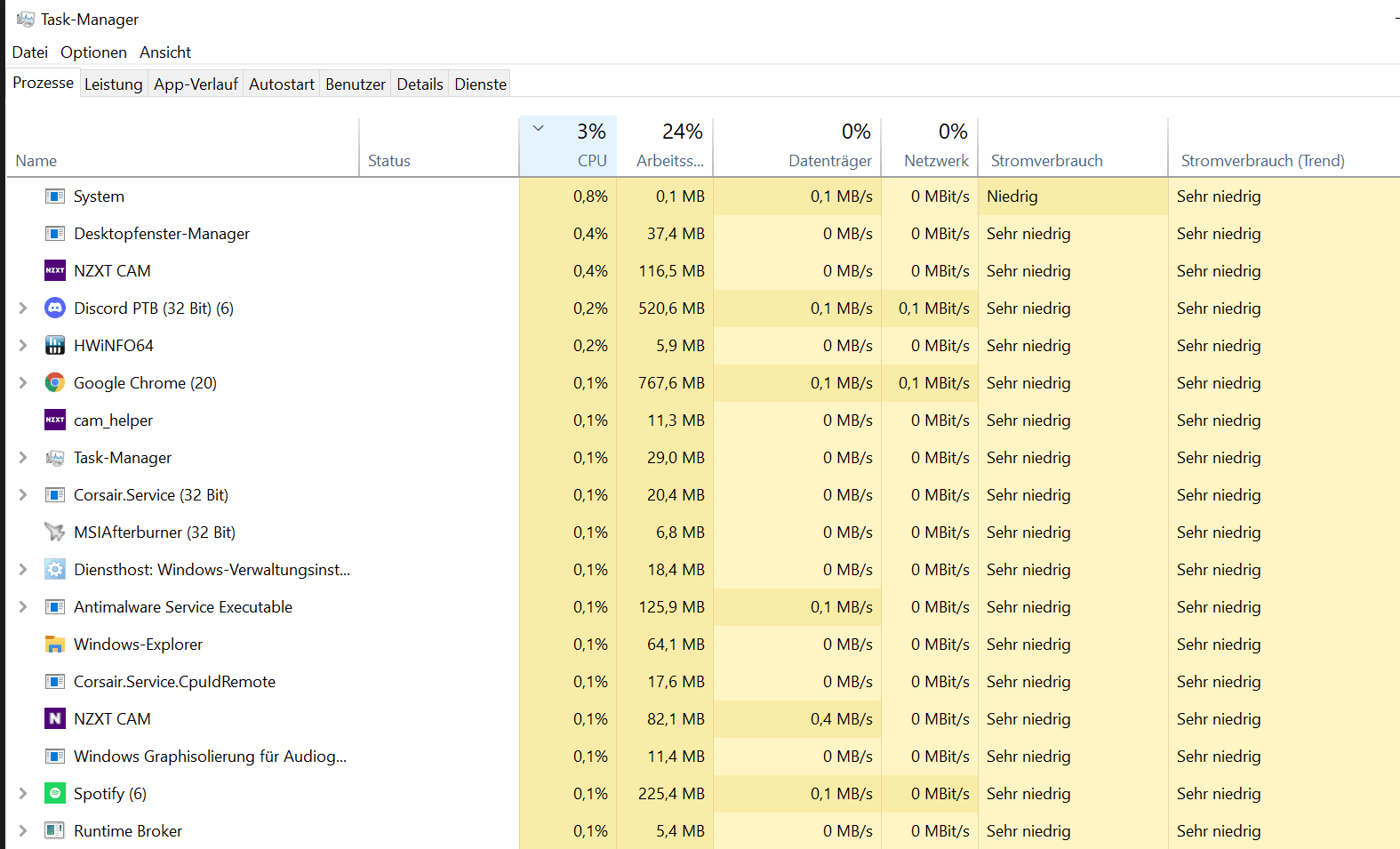Sort by Stromverbrauch (Trend) column header

tap(1284, 148)
